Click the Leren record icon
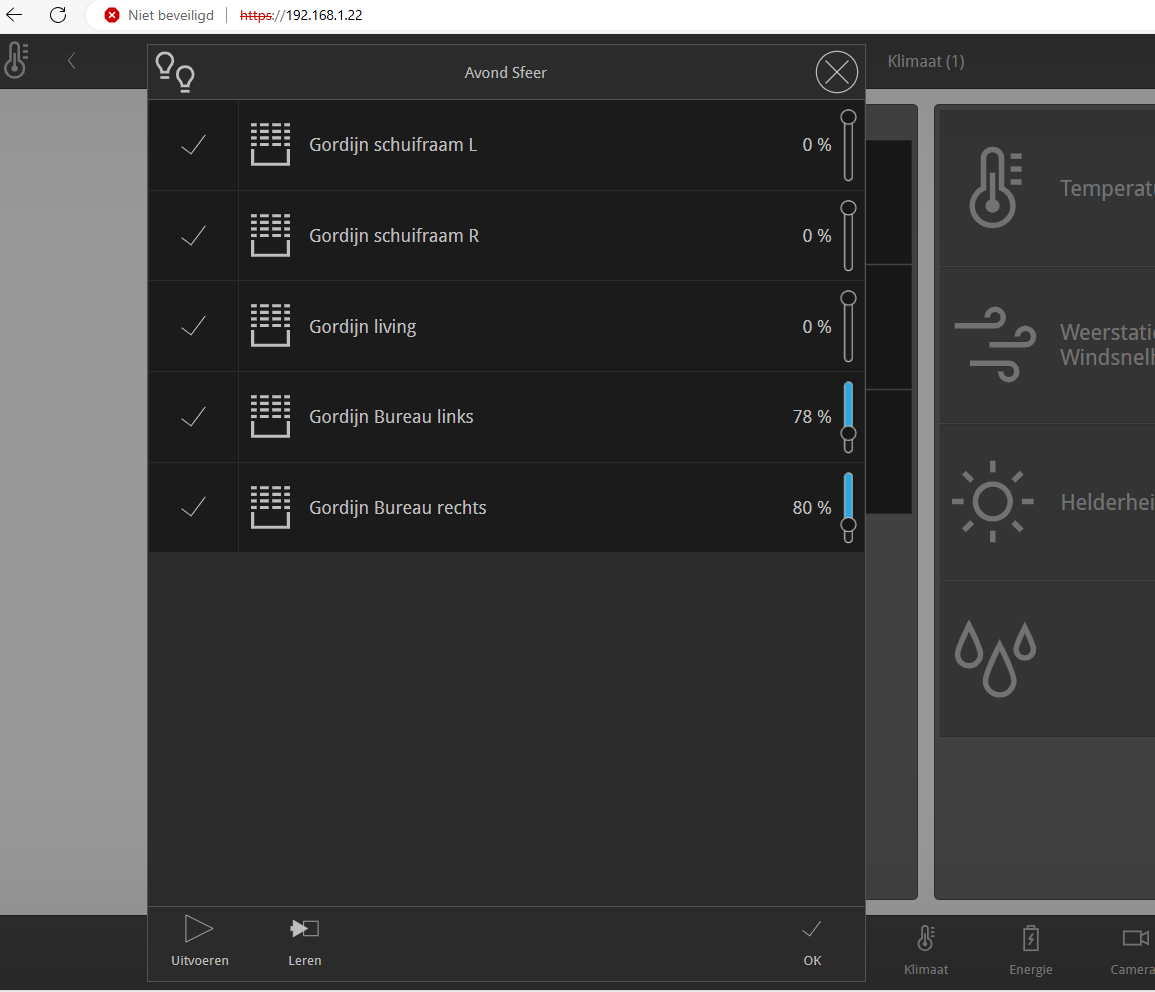The height and width of the screenshot is (992, 1155). (x=304, y=930)
